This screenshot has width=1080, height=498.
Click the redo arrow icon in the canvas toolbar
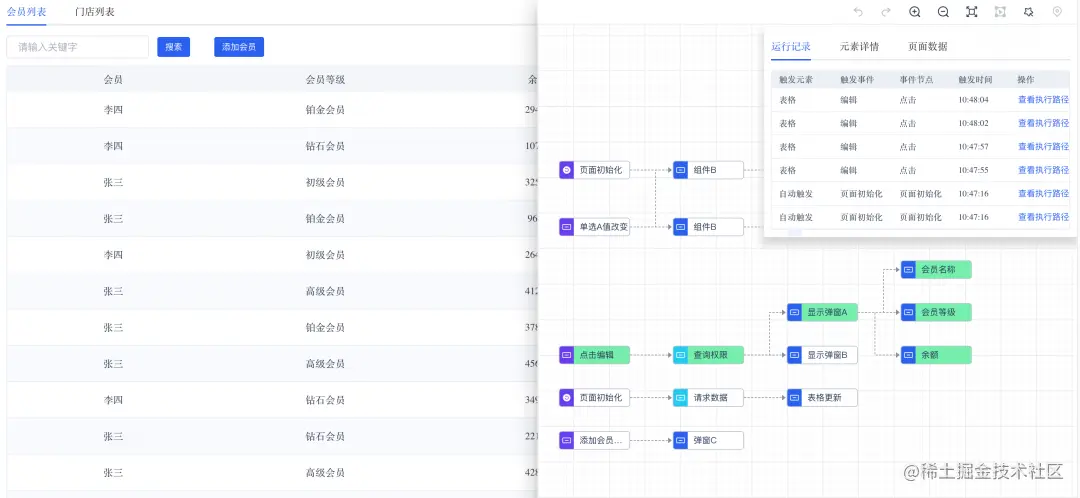(x=886, y=12)
